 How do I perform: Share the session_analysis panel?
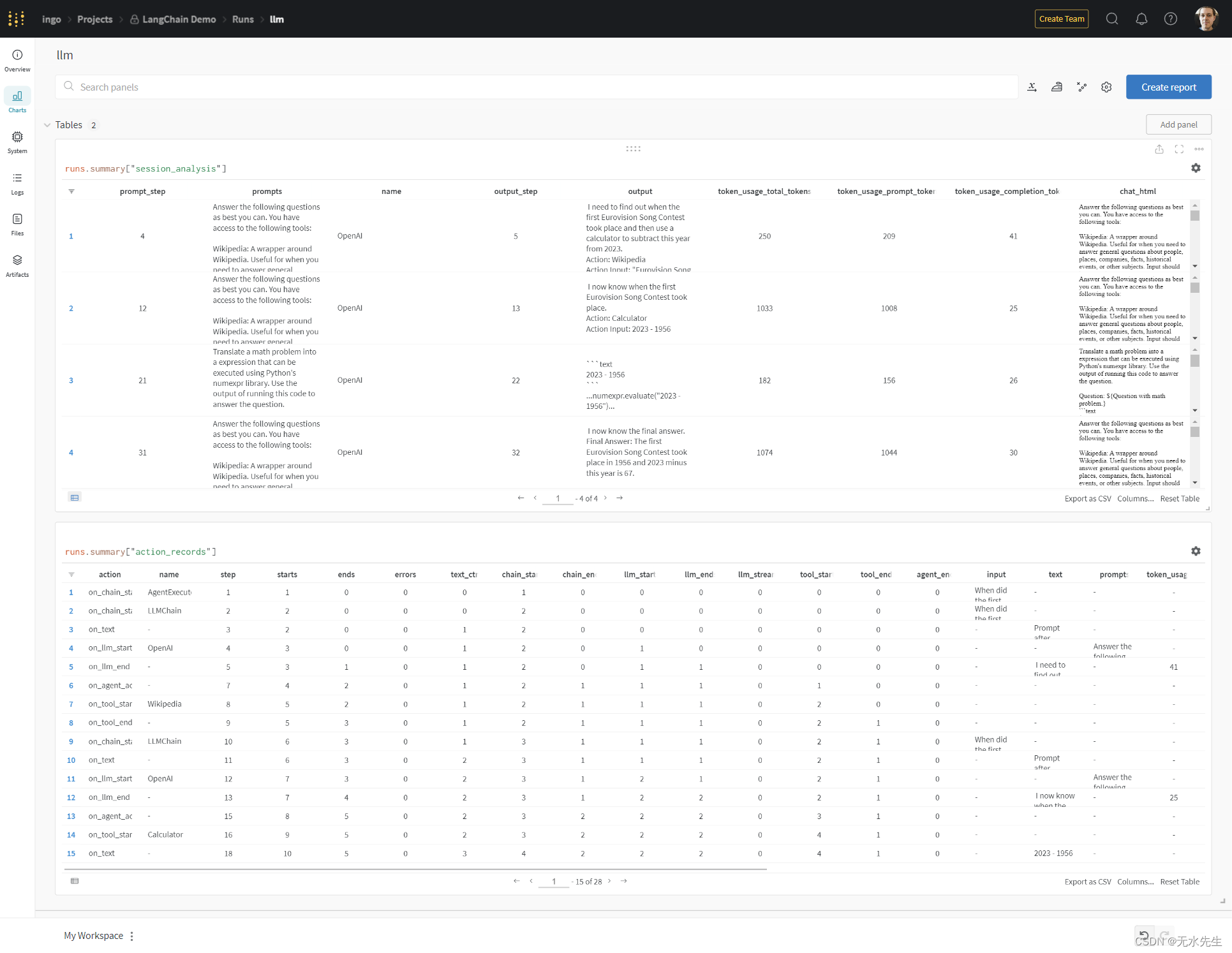pyautogui.click(x=1159, y=149)
